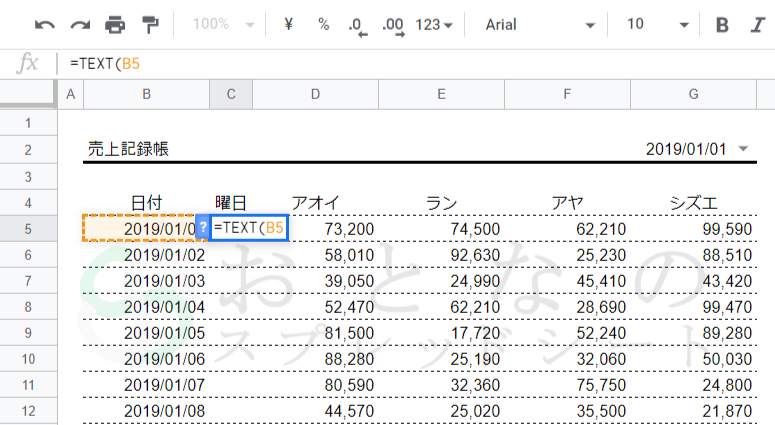Image resolution: width=775 pixels, height=425 pixels.
Task: Click the 曜日 header cell
Action: click(x=231, y=203)
